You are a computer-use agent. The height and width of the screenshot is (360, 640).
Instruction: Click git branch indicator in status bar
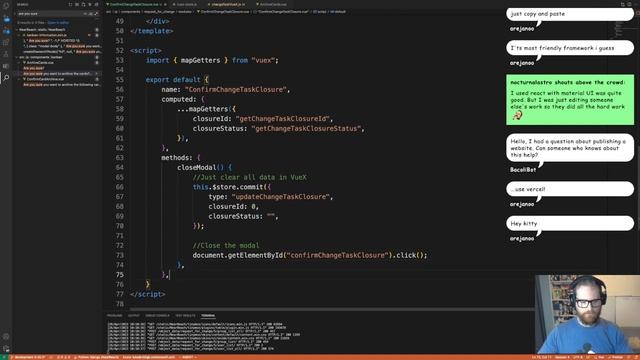coord(28,357)
